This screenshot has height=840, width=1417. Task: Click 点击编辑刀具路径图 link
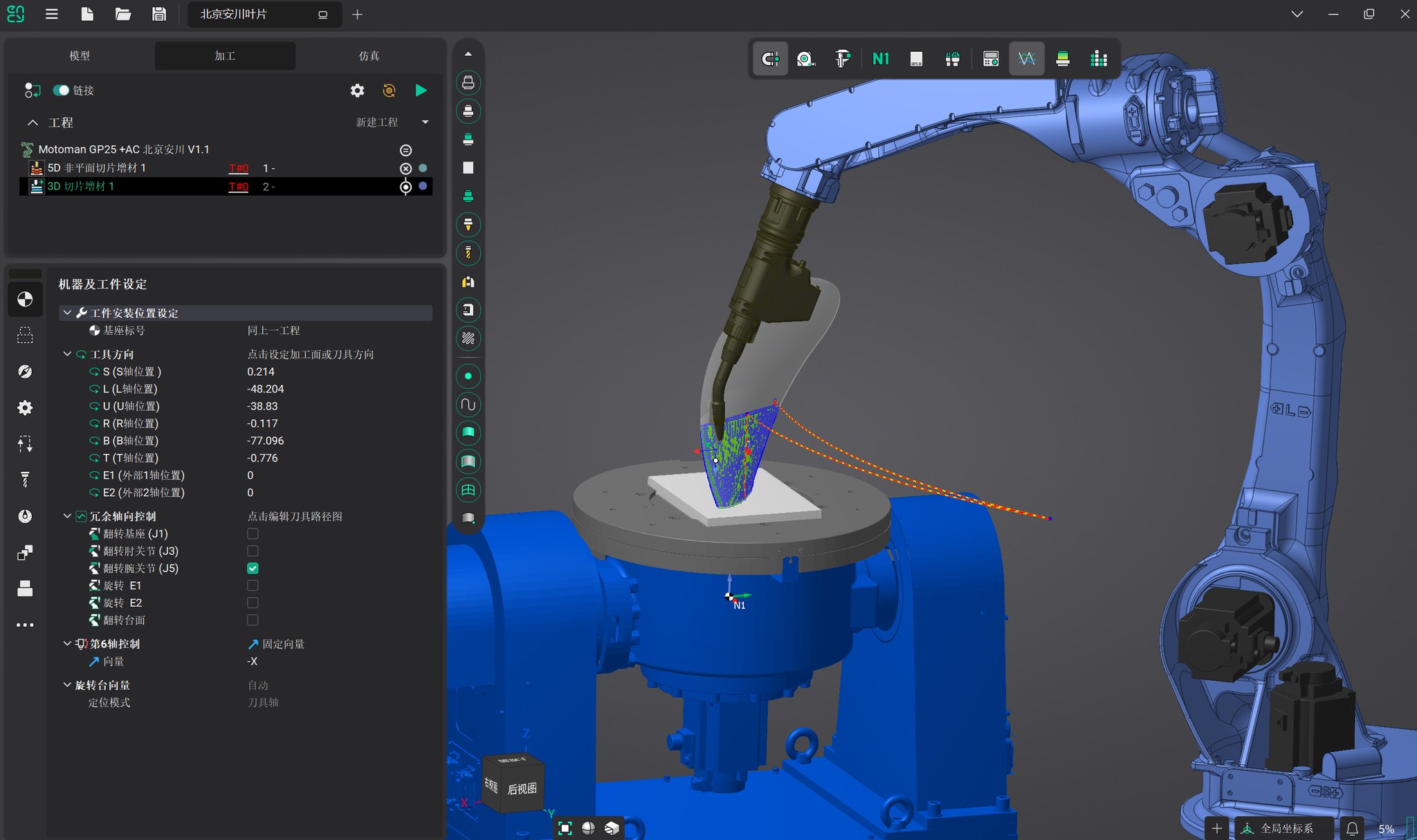point(295,516)
